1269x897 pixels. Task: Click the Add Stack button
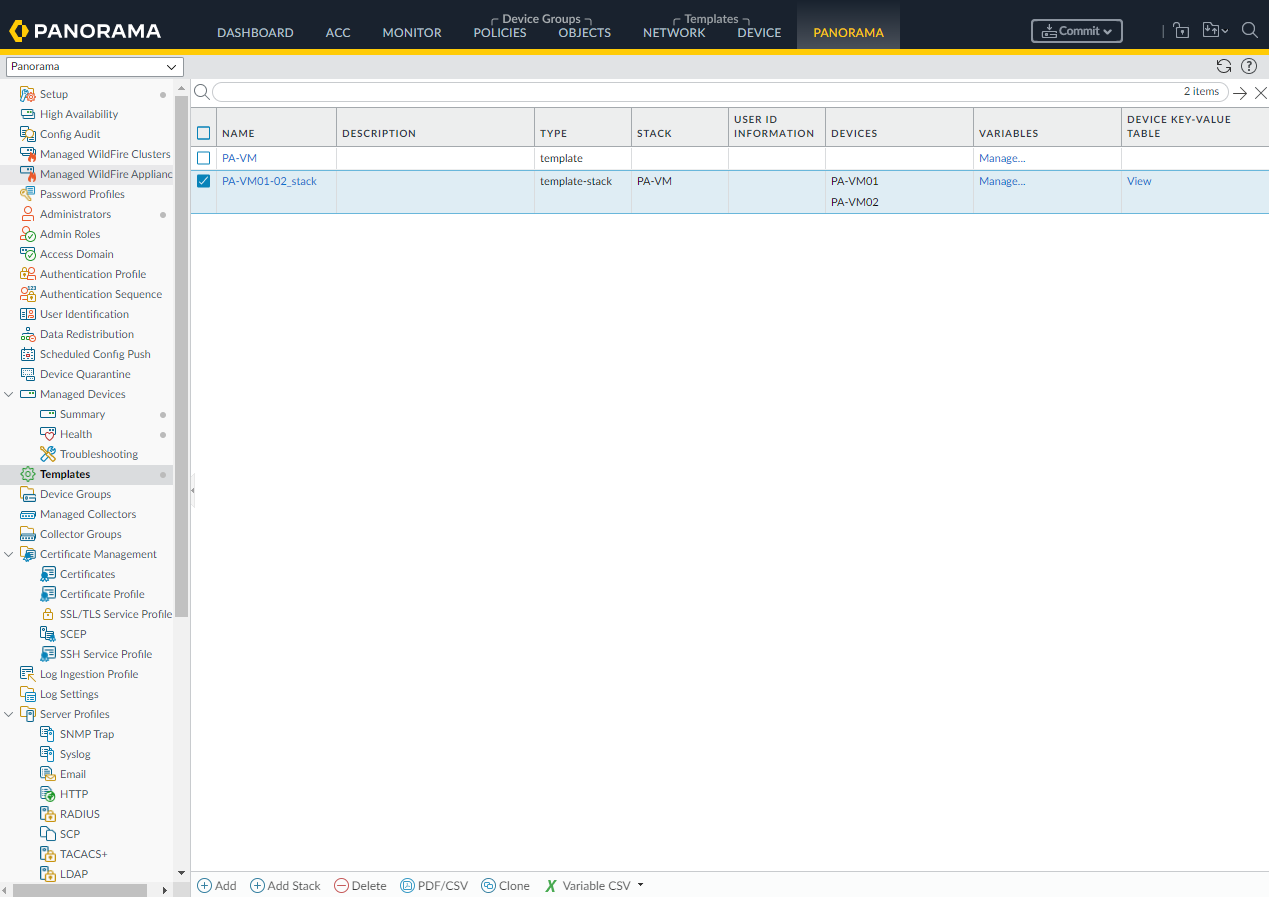click(x=285, y=886)
